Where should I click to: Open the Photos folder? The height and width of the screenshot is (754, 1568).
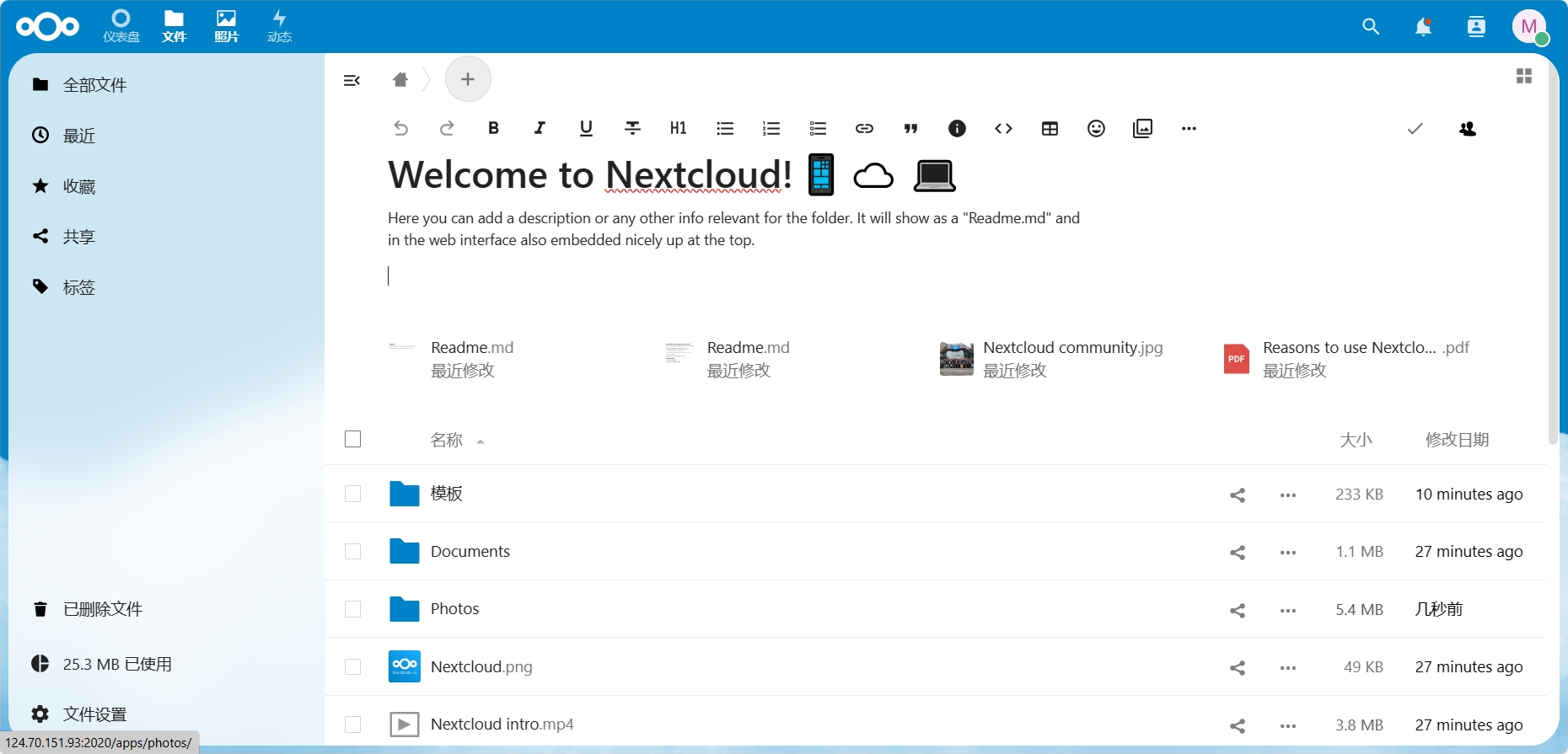pyautogui.click(x=454, y=609)
